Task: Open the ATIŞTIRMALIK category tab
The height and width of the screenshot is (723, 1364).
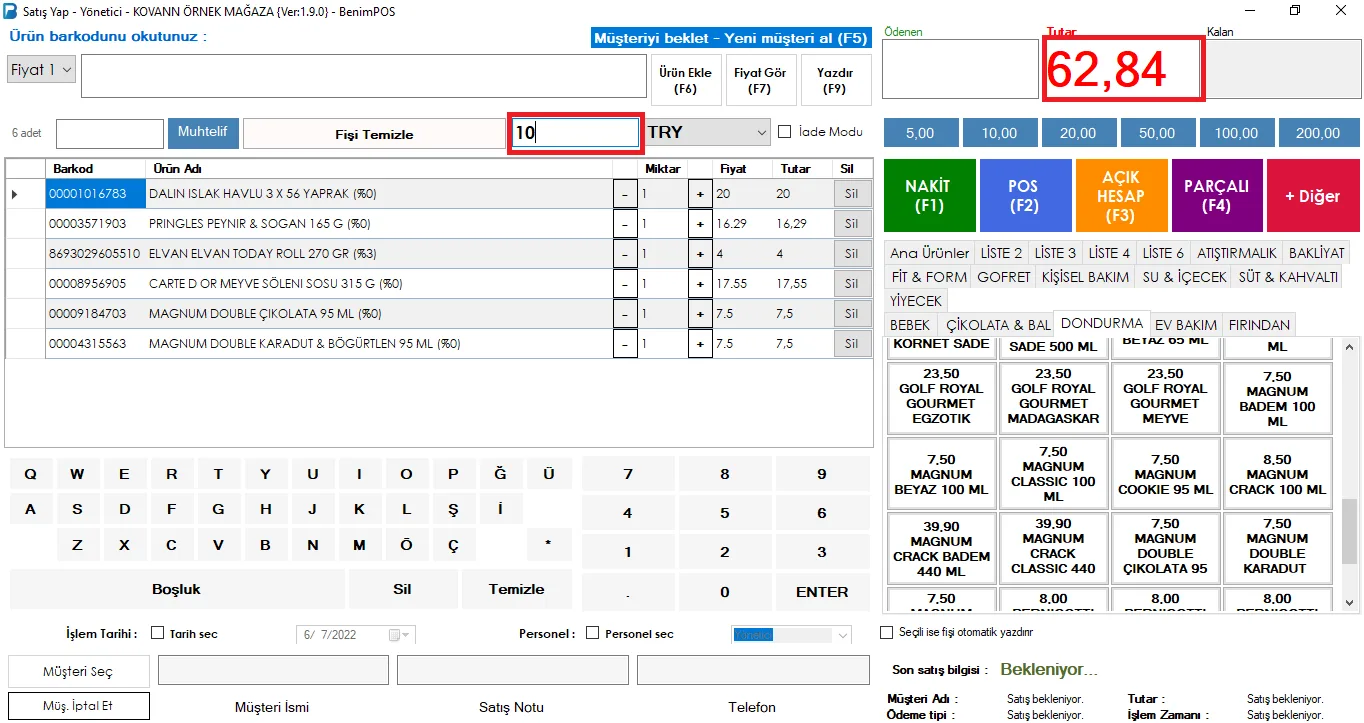Action: pyautogui.click(x=1236, y=253)
